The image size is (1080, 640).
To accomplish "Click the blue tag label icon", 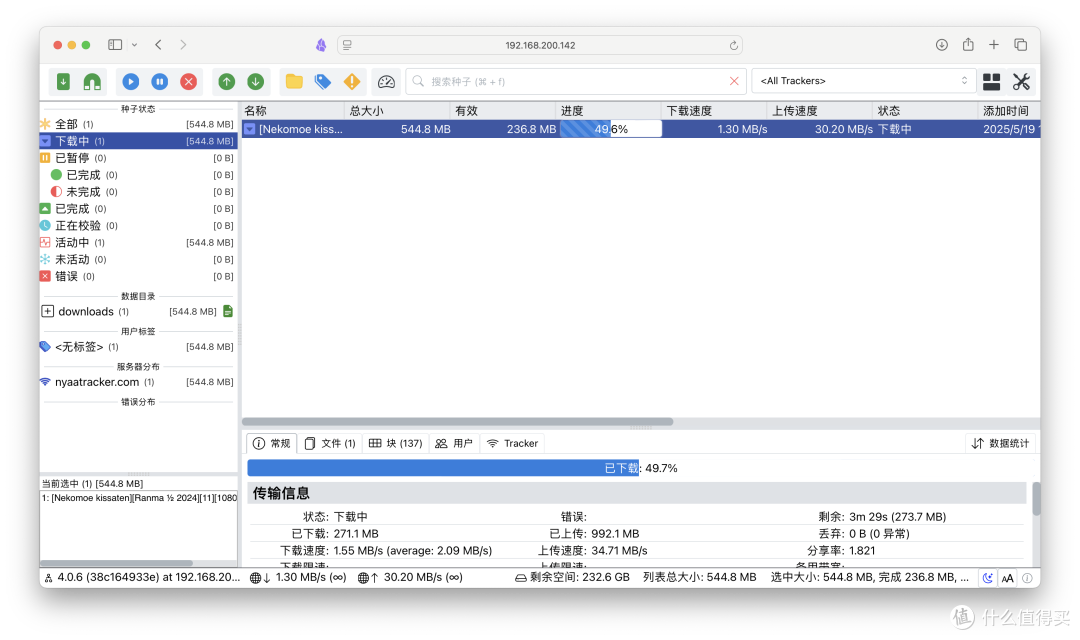I will [322, 81].
